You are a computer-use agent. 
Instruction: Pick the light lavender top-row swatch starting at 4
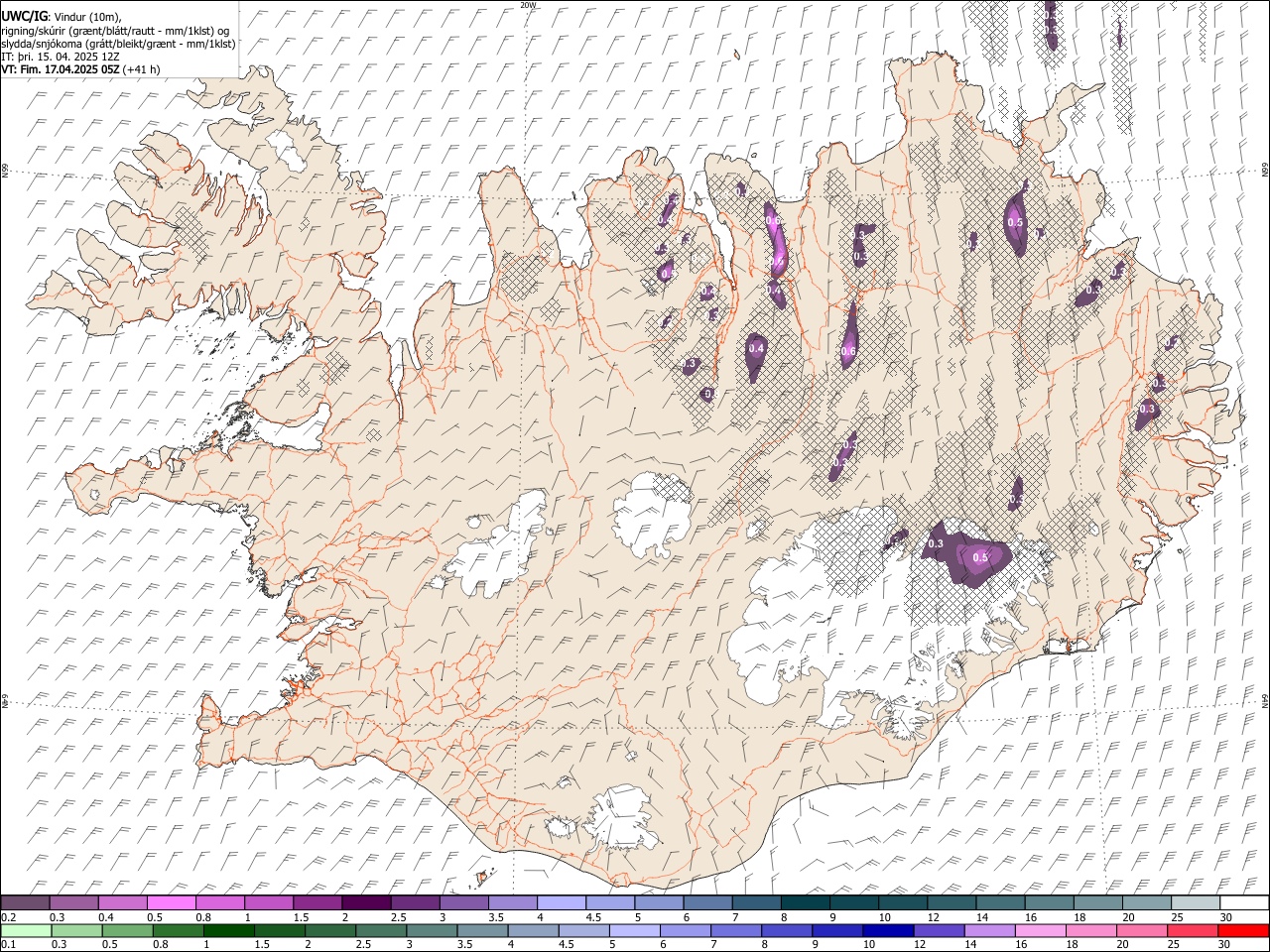562,902
